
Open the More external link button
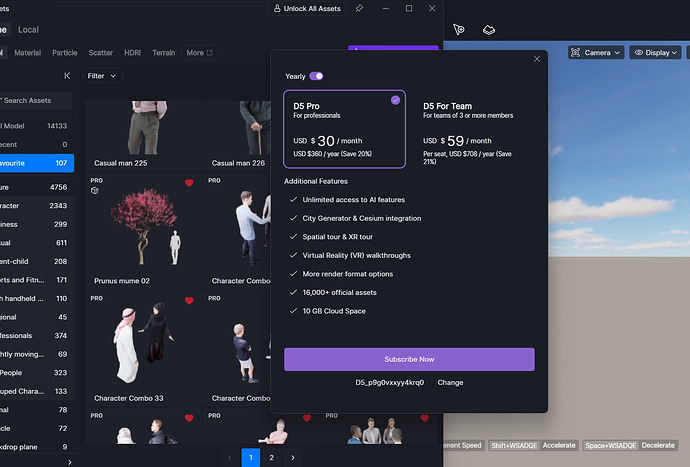click(x=199, y=53)
